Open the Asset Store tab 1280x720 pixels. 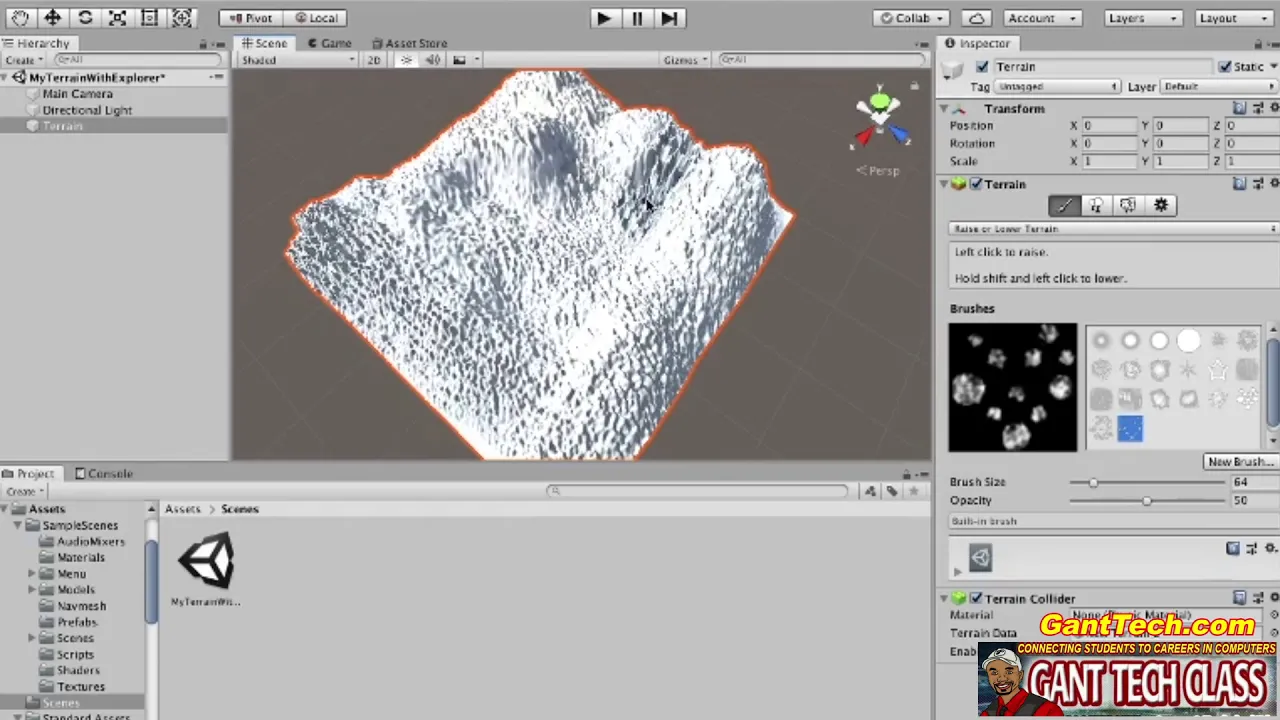(x=409, y=43)
